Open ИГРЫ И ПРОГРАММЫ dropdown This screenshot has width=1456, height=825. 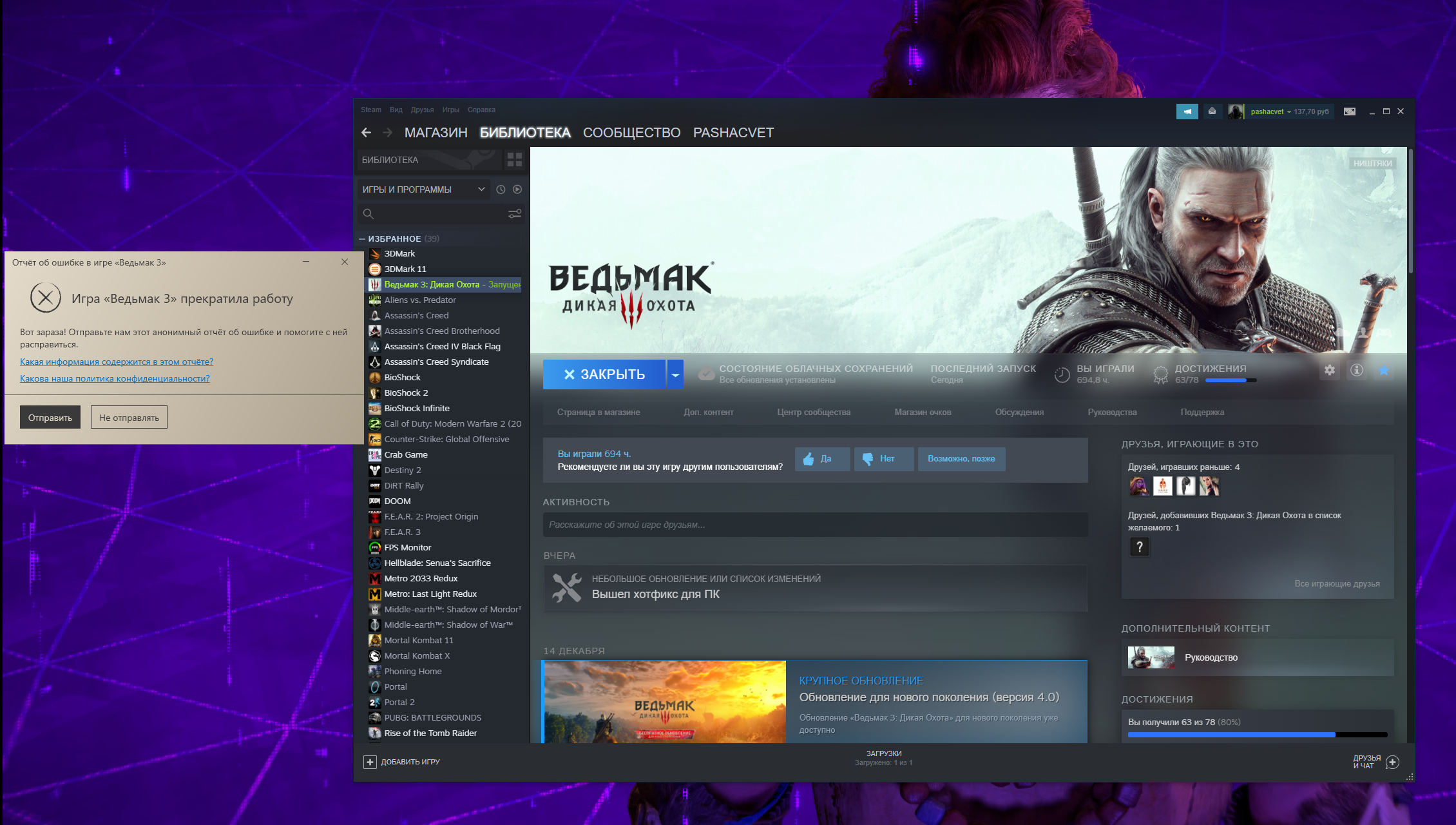coord(423,189)
